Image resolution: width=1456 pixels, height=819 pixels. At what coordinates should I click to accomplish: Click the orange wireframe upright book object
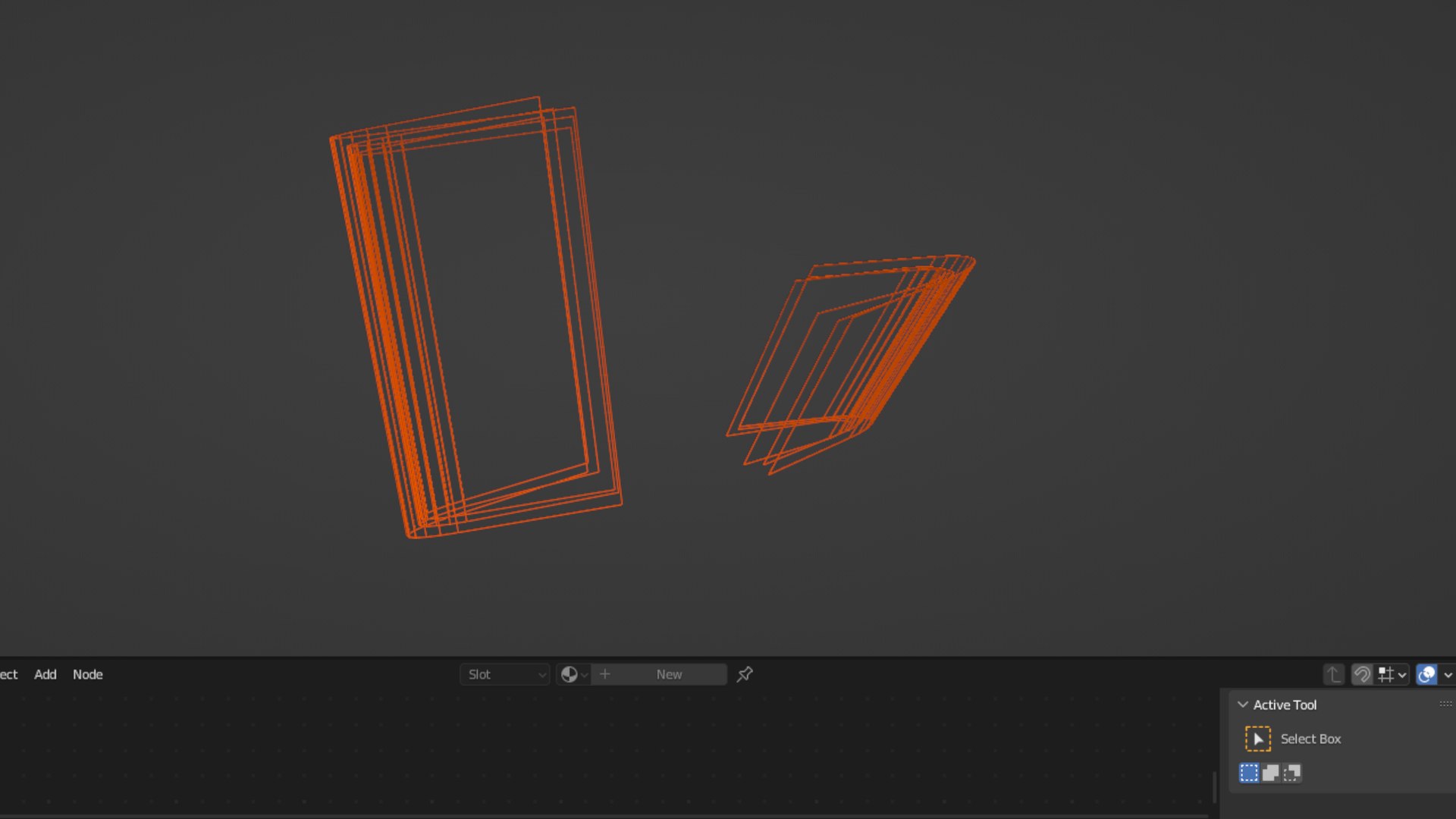(391, 334)
